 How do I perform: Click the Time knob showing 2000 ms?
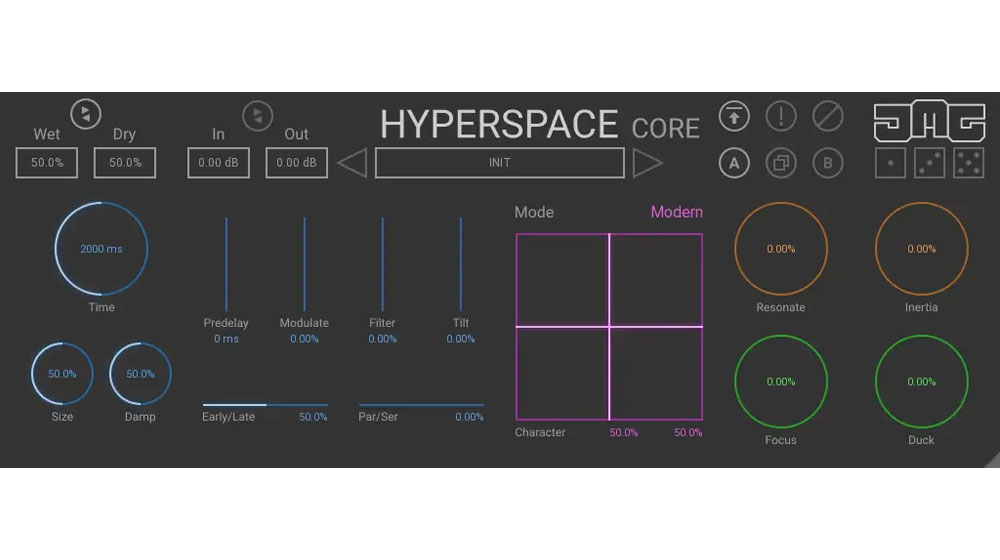101,249
